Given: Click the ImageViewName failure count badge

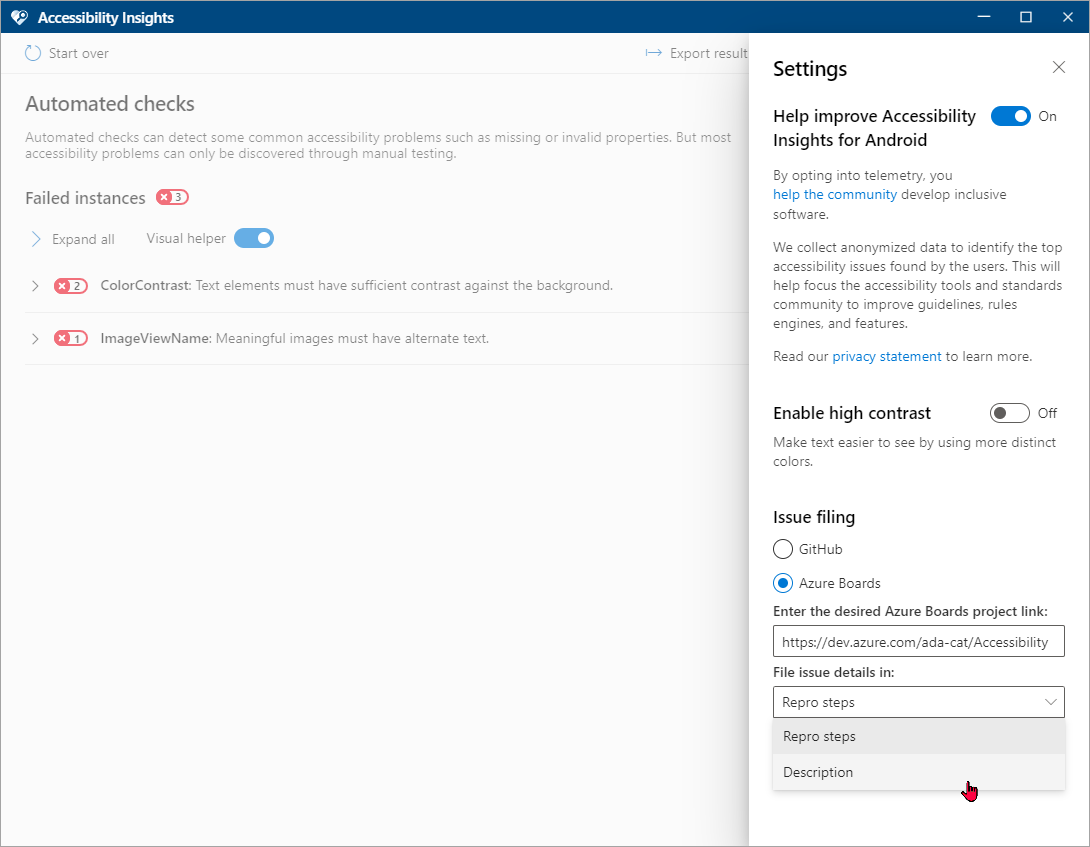Looking at the screenshot, I should tap(71, 339).
